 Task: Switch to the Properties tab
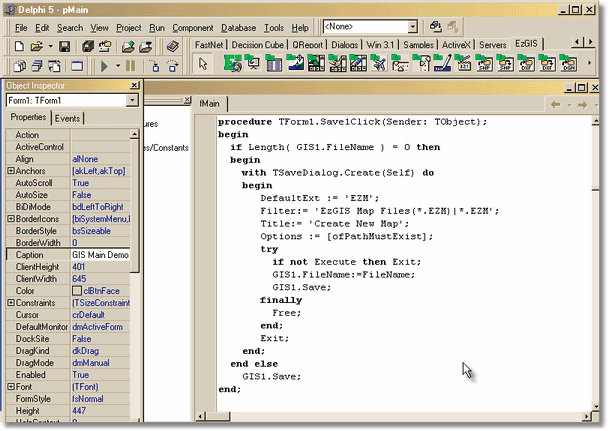coord(28,117)
